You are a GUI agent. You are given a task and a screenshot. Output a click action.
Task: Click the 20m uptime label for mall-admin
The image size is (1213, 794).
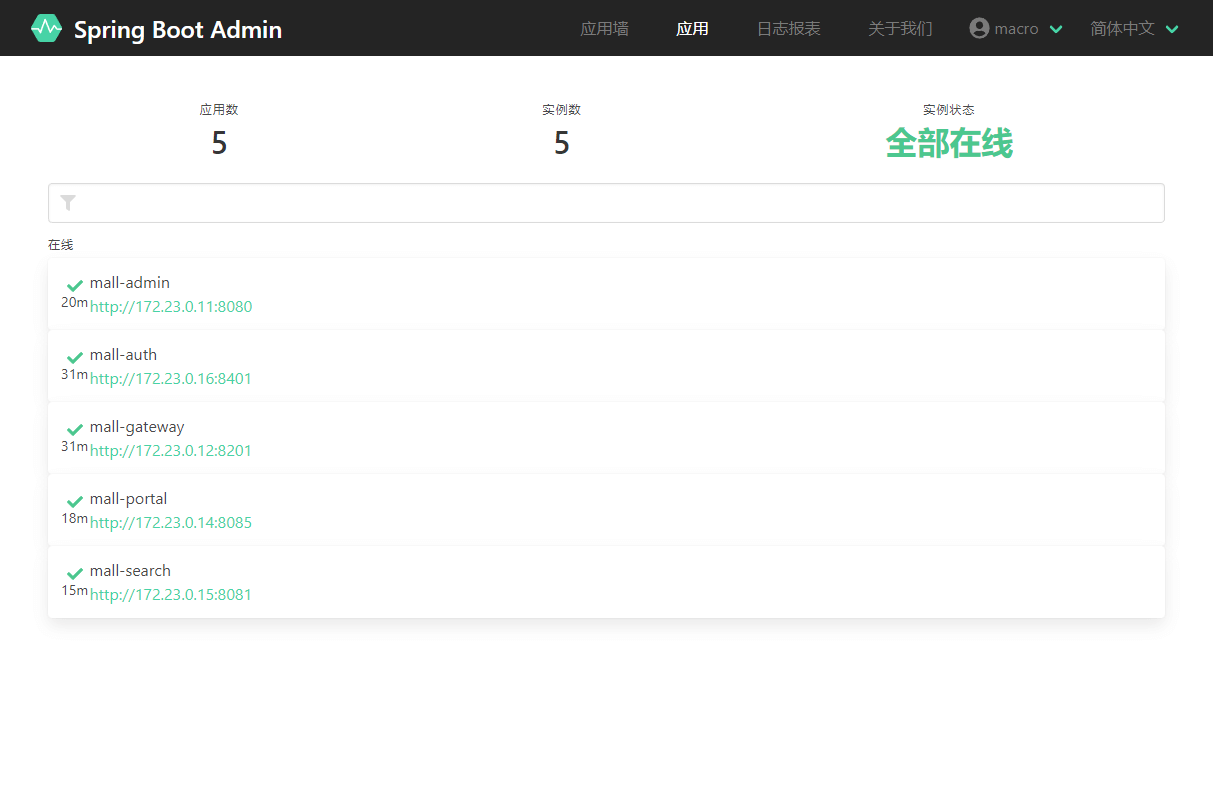pos(74,302)
